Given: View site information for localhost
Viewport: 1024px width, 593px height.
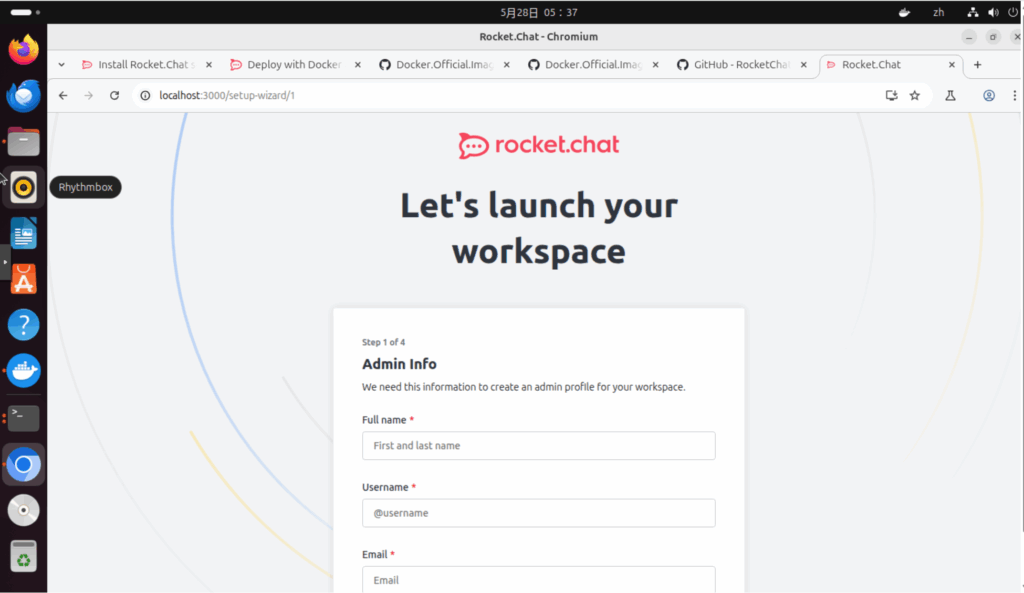Looking at the screenshot, I should (145, 95).
